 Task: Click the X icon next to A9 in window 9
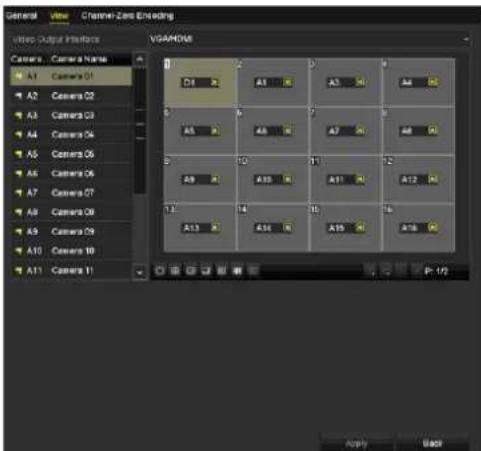pyautogui.click(x=214, y=180)
